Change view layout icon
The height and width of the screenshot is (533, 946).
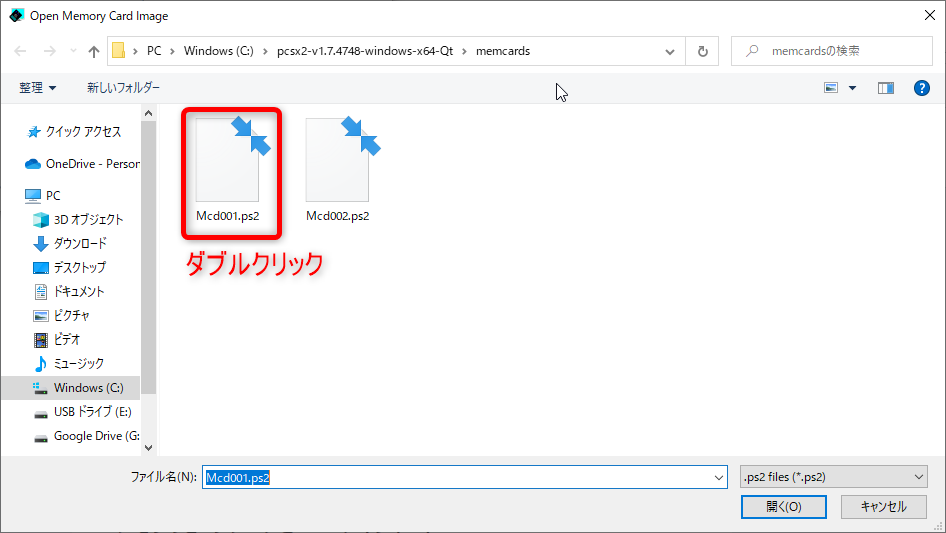point(831,88)
